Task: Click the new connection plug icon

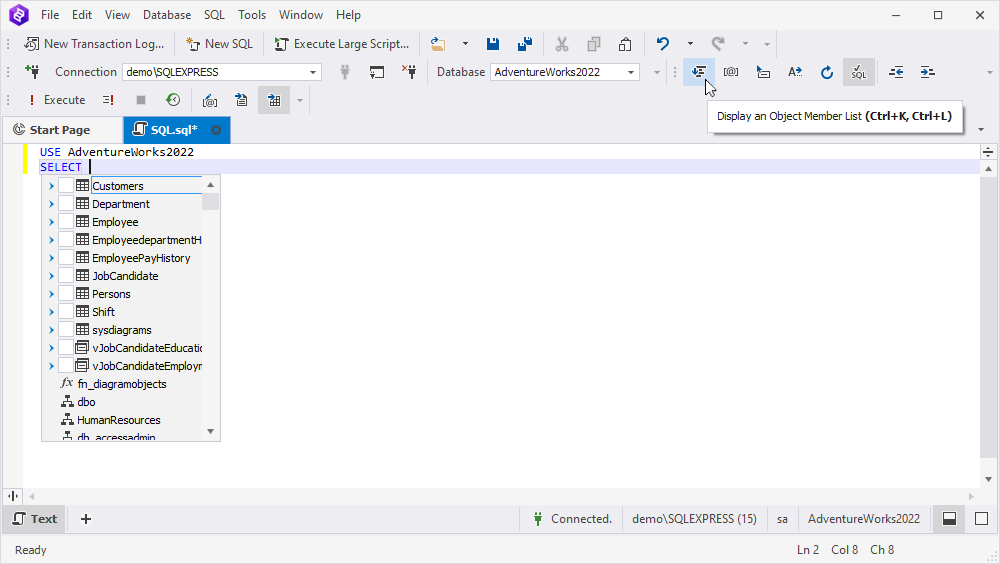Action: point(32,71)
